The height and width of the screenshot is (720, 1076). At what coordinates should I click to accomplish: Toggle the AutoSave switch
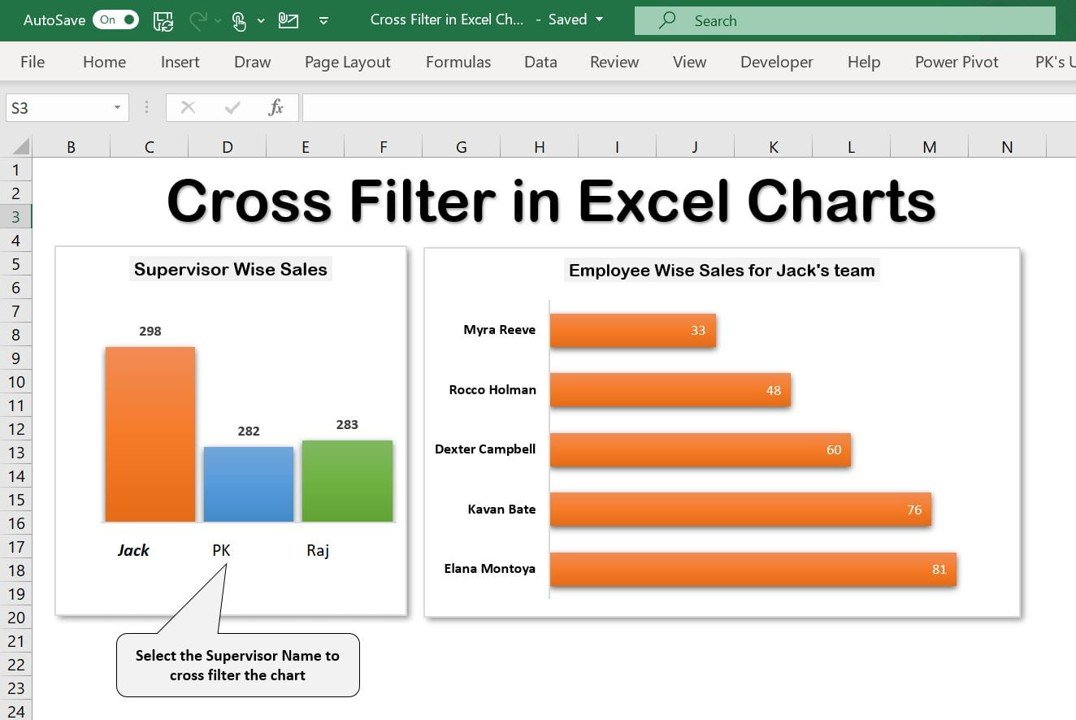coord(115,20)
